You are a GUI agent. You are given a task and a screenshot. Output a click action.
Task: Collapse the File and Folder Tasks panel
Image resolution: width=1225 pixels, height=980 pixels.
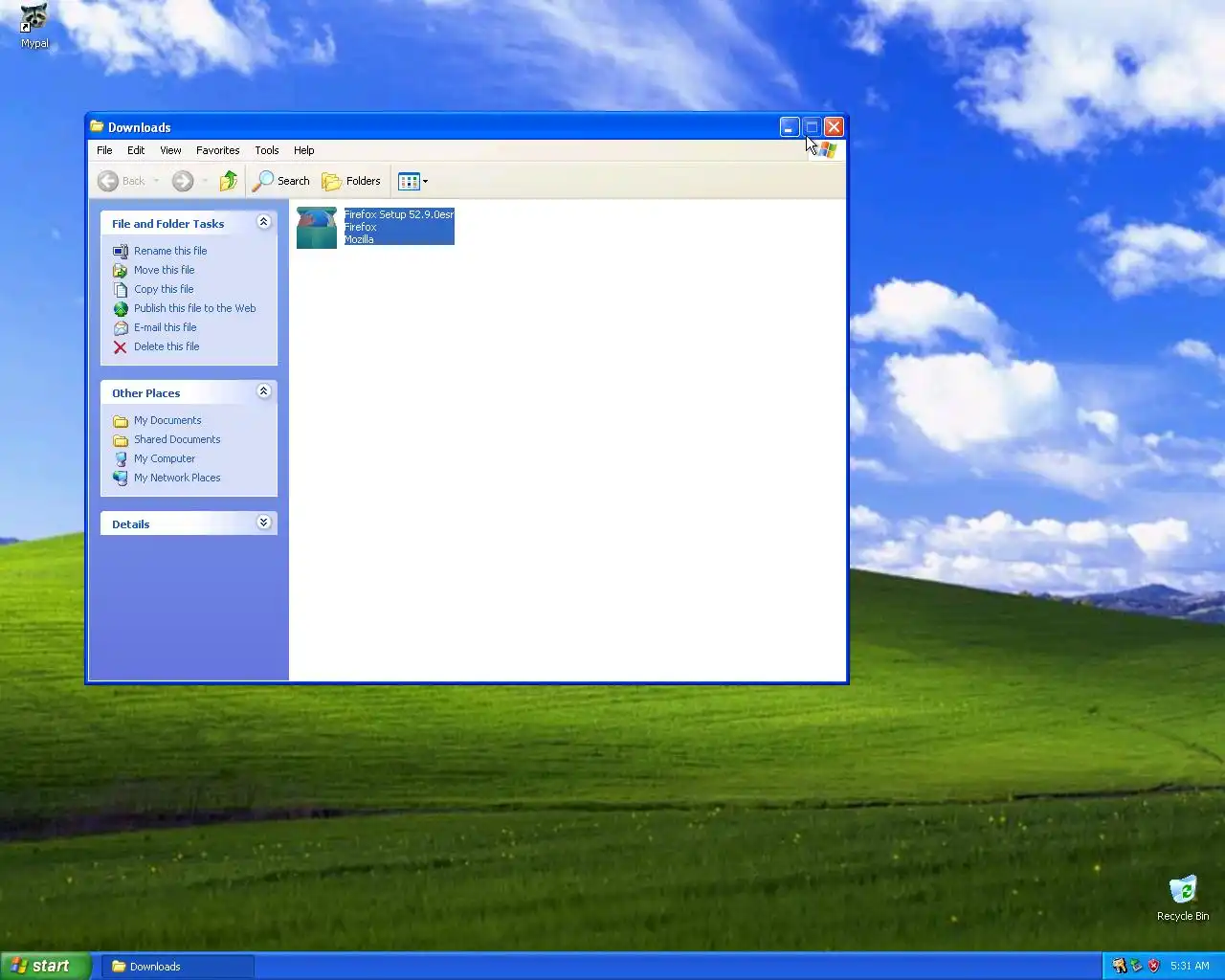[x=264, y=222]
